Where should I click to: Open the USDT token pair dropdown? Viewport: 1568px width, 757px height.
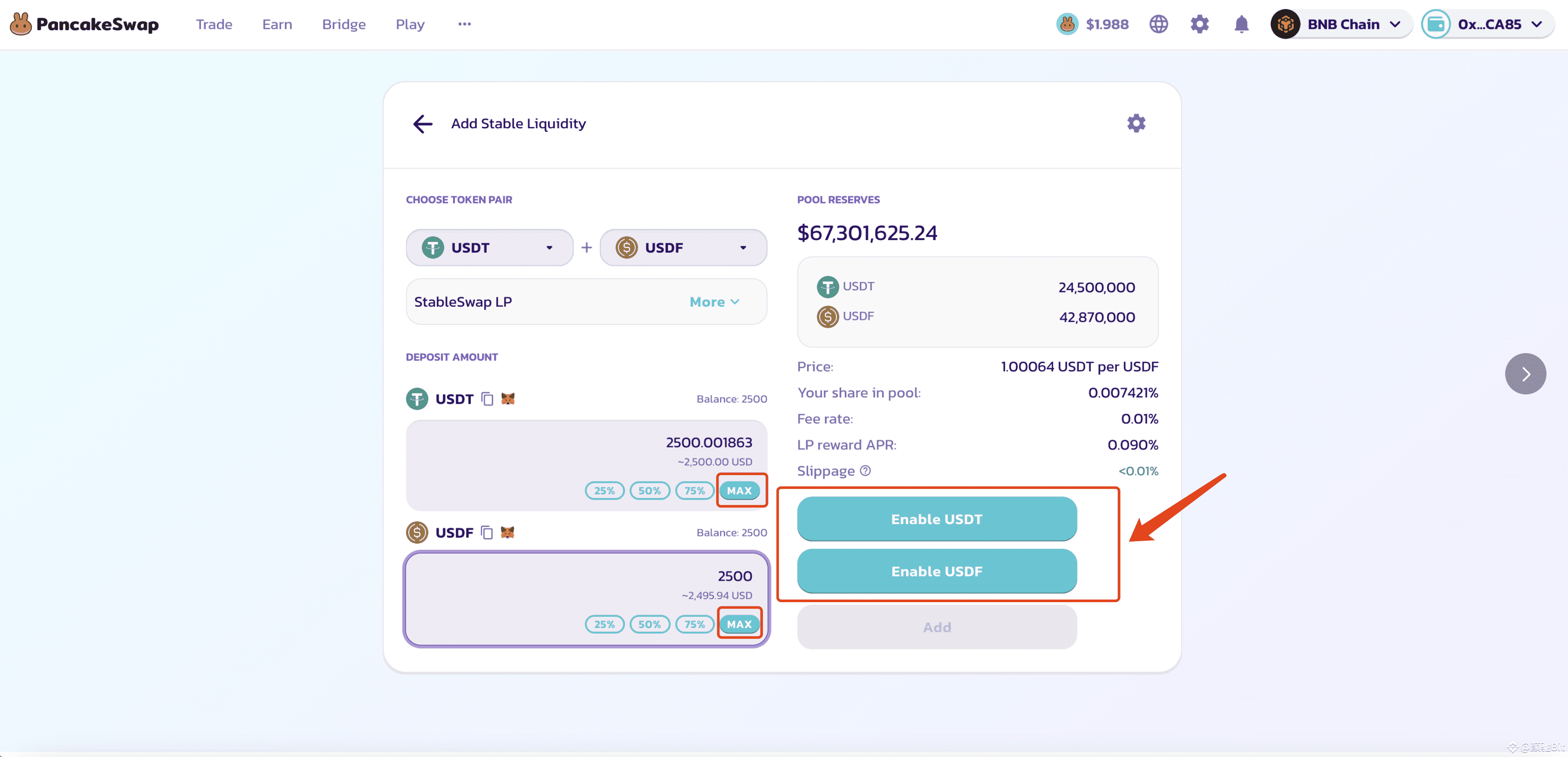[489, 248]
